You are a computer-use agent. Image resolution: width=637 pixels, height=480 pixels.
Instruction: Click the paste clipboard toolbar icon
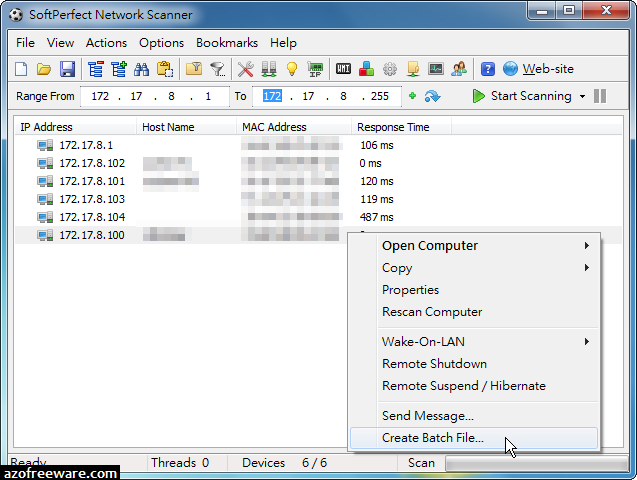[165, 69]
